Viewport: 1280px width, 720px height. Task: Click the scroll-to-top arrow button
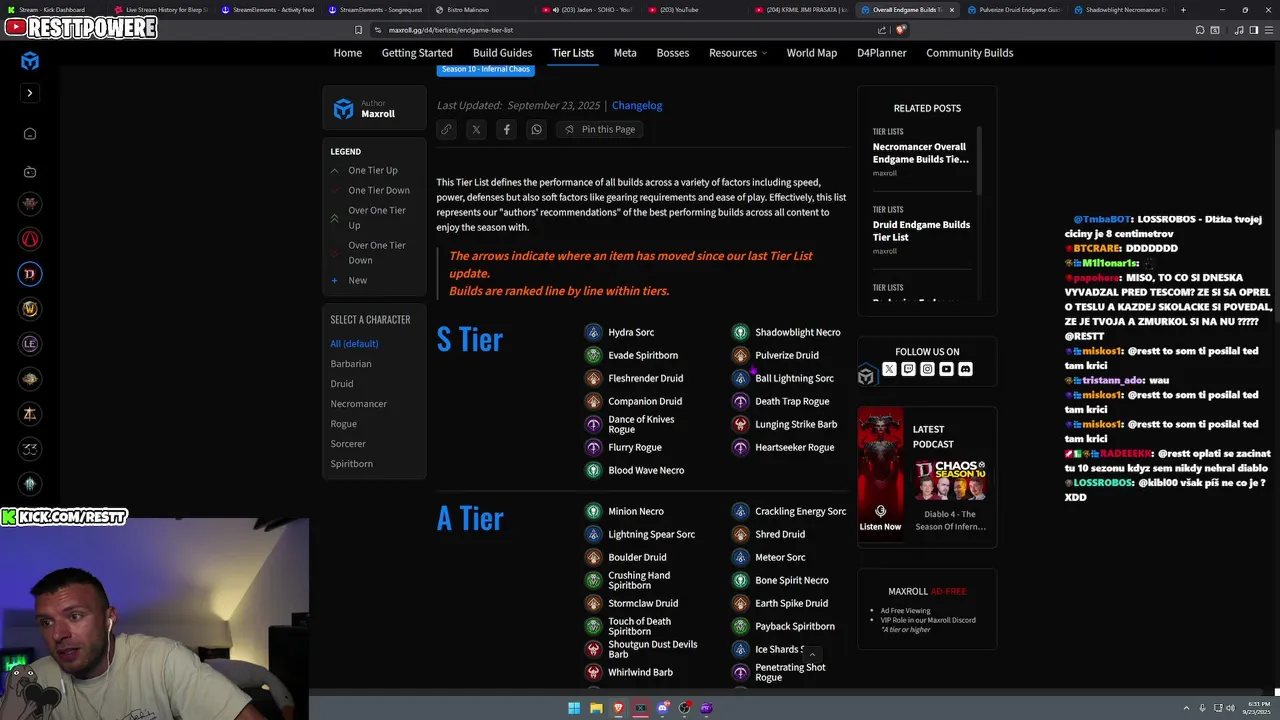[x=812, y=654]
